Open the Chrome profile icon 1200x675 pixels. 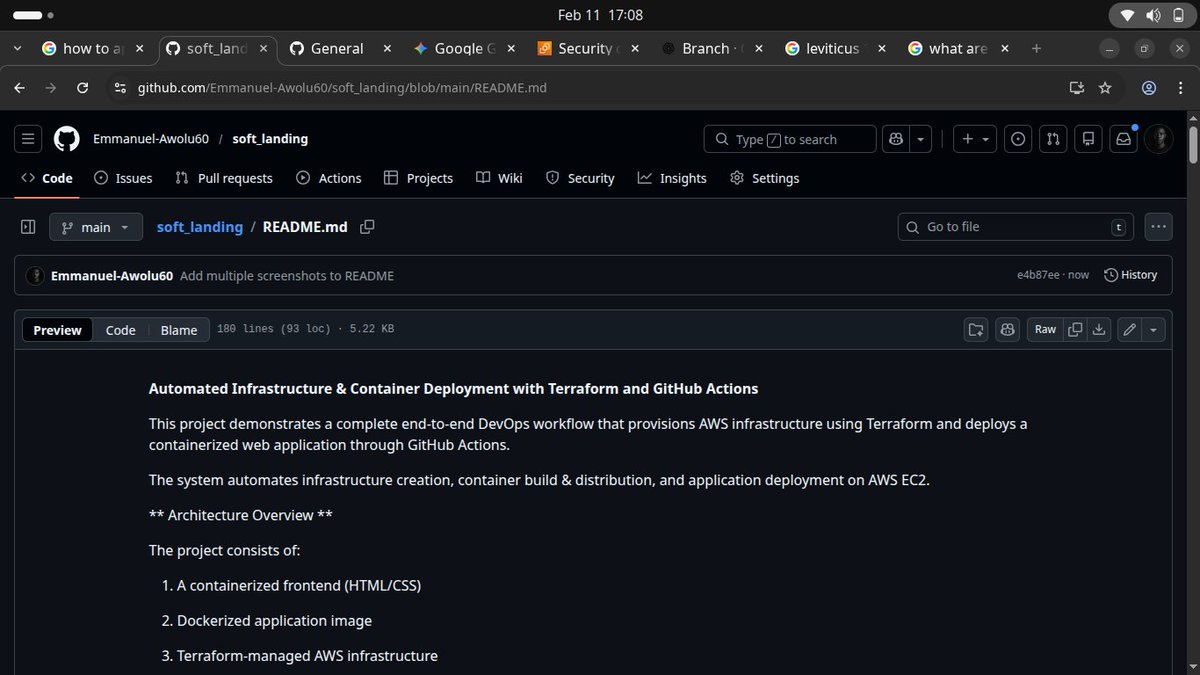click(x=1149, y=88)
